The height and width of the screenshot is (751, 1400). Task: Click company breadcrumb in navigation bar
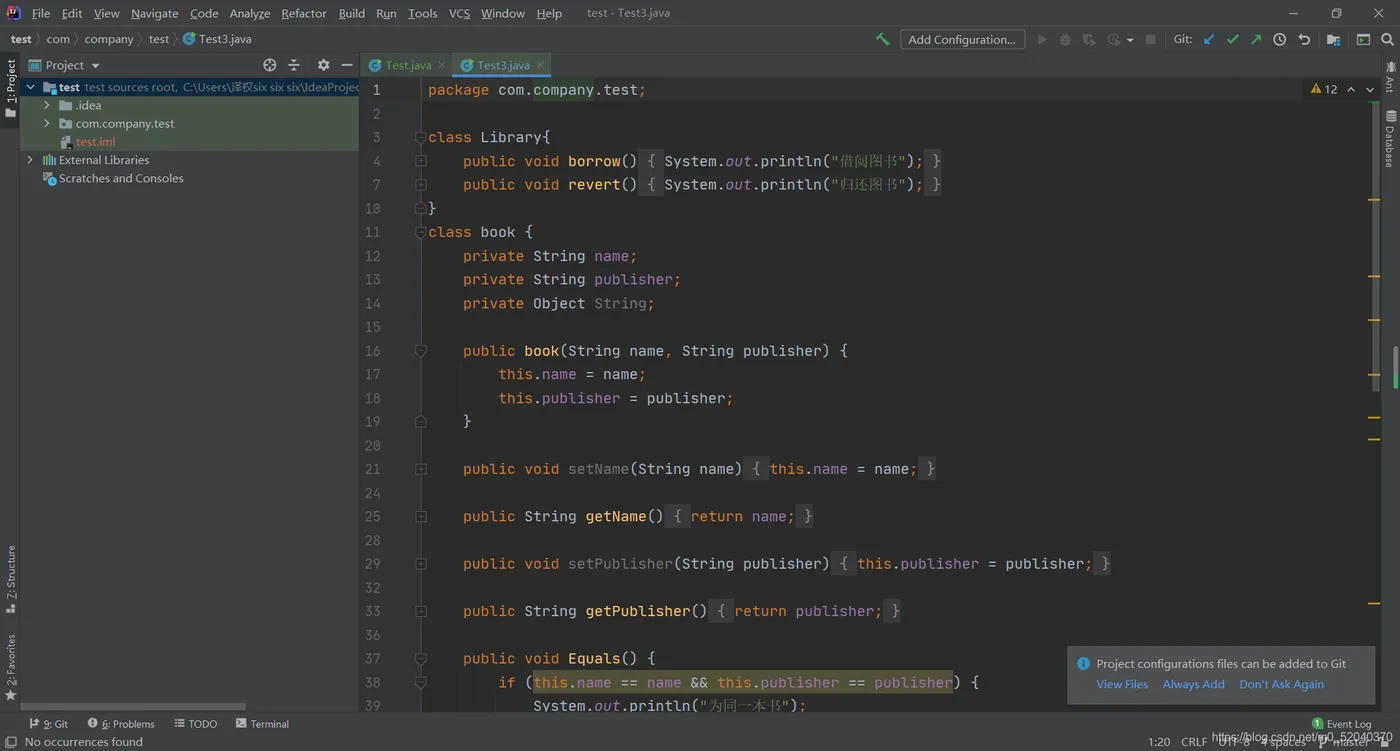click(x=109, y=39)
